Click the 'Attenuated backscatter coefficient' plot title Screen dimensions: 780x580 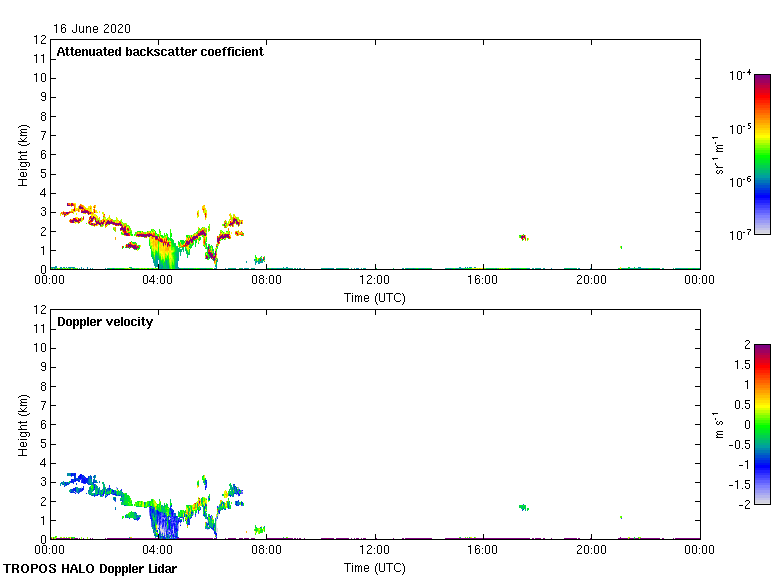[160, 52]
